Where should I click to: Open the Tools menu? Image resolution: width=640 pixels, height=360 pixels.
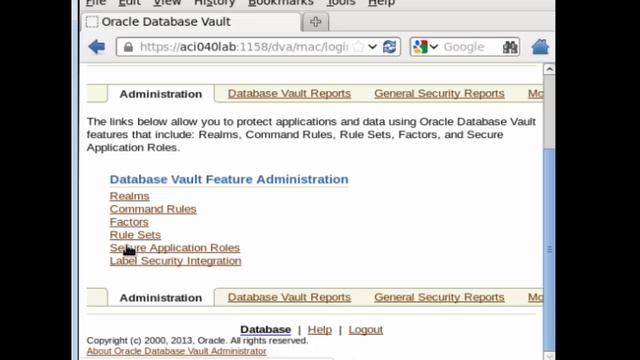pos(341,3)
